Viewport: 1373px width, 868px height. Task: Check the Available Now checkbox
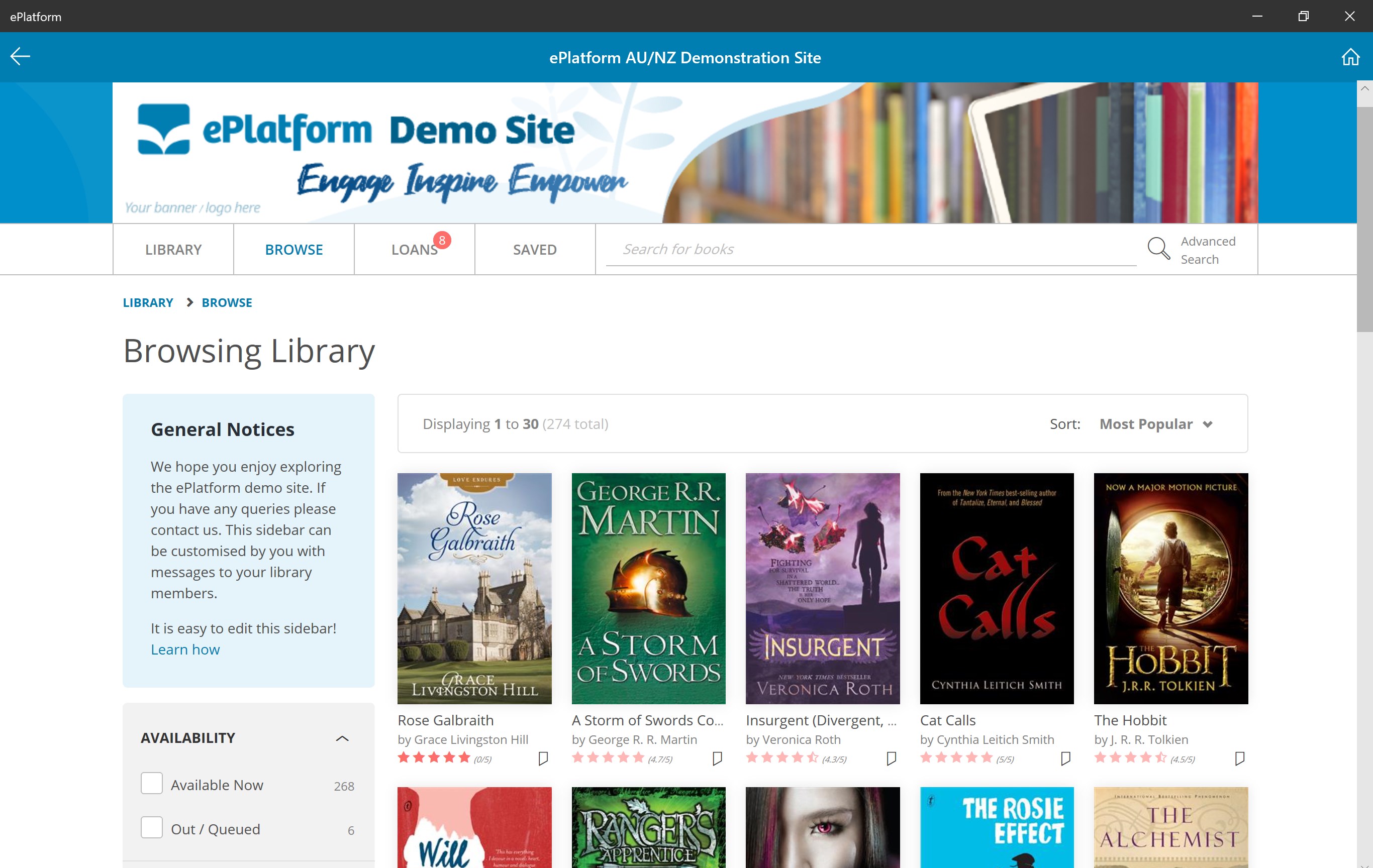(152, 784)
